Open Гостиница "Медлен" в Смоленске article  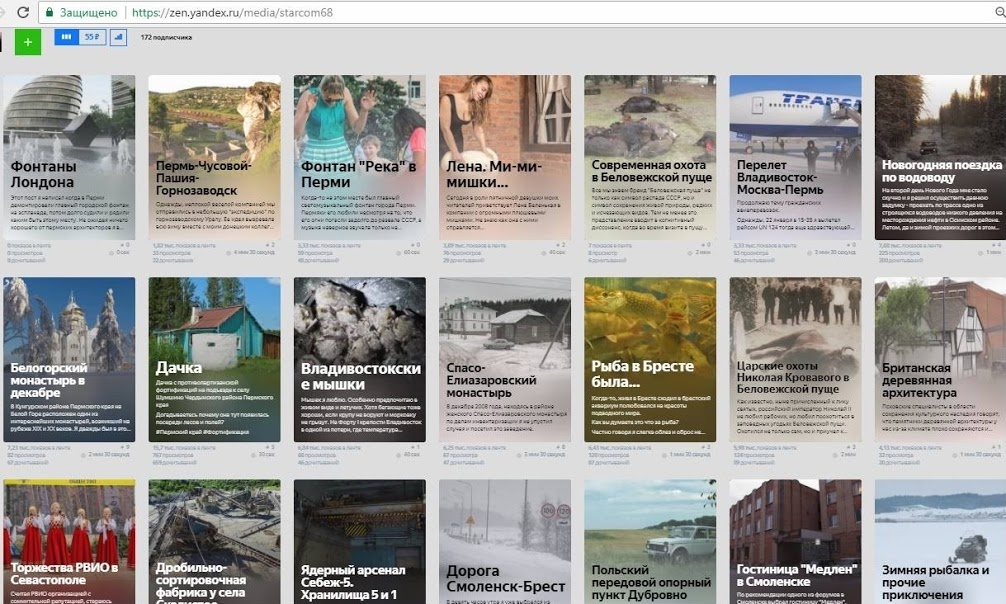(796, 542)
